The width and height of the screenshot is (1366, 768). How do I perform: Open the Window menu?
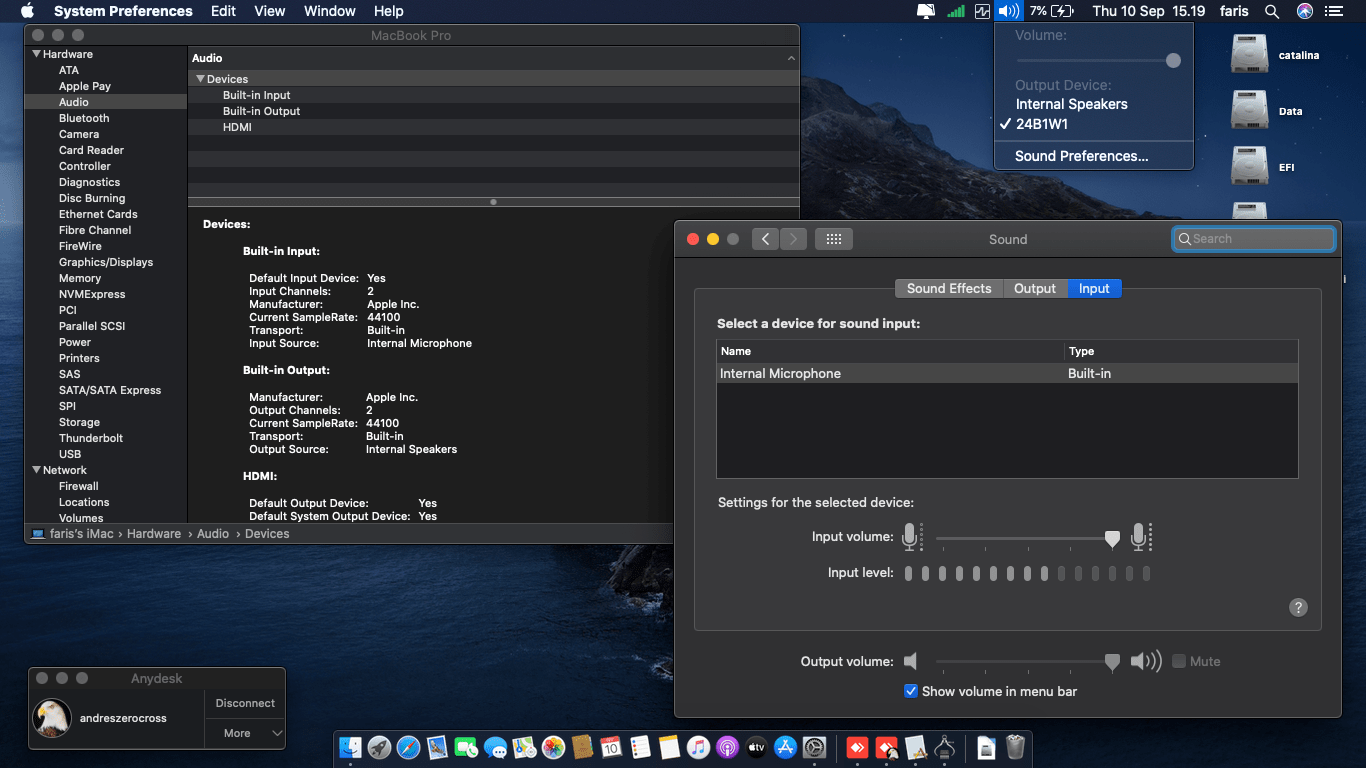[x=330, y=11]
